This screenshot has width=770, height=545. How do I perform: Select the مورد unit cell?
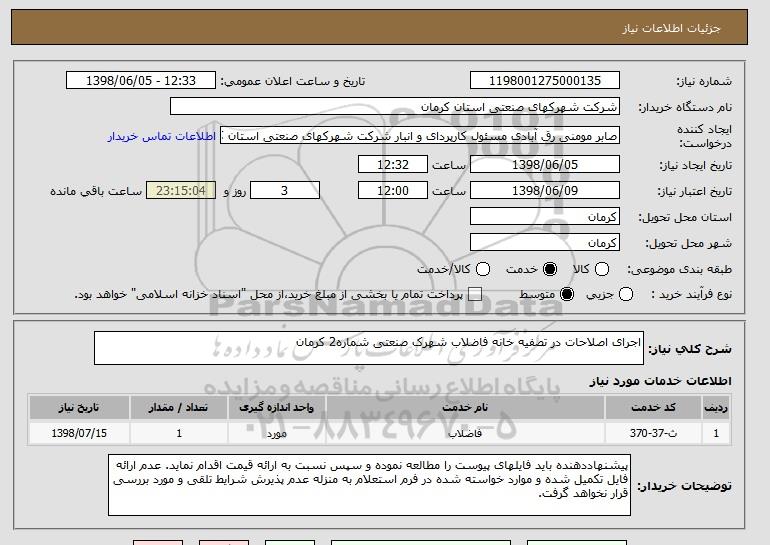click(x=276, y=434)
